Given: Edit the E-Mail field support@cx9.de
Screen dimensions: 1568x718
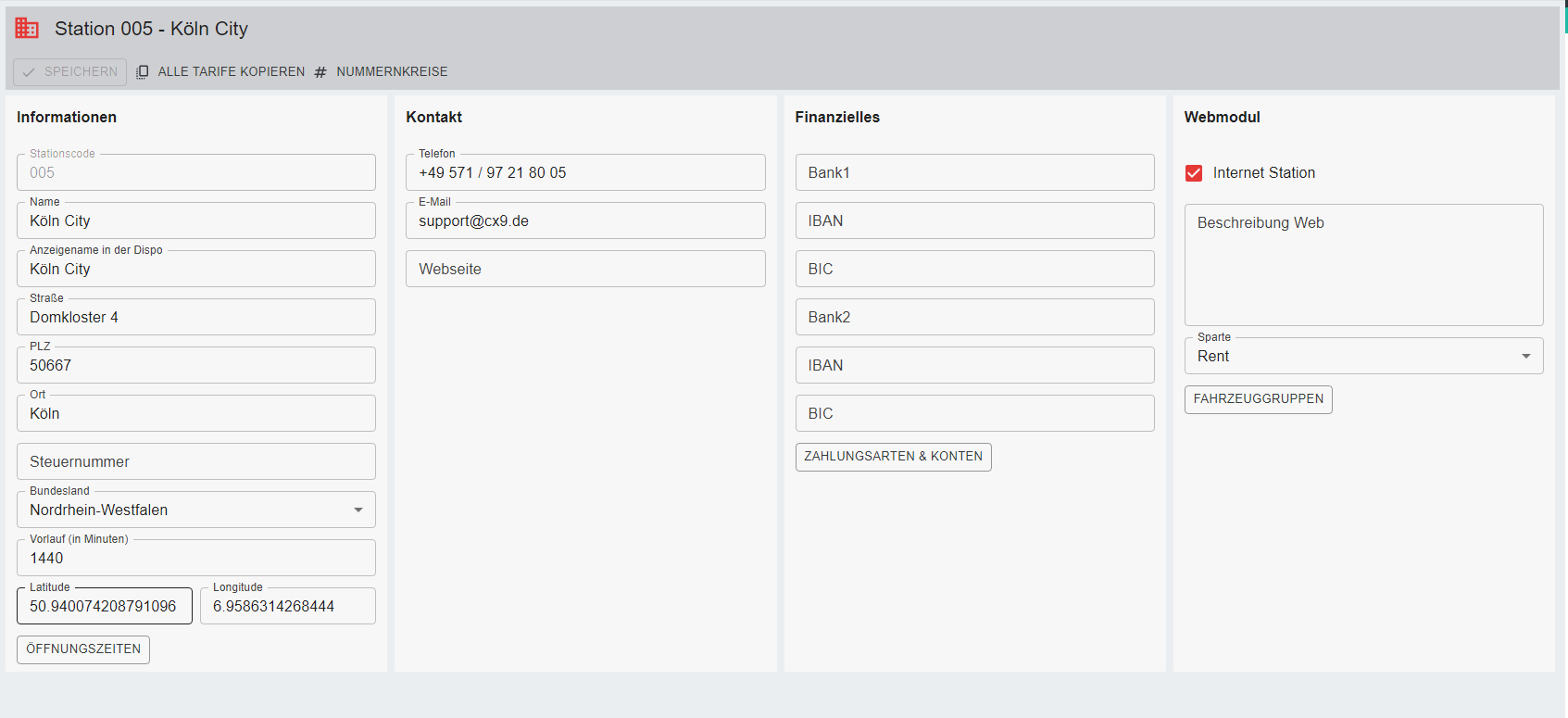Looking at the screenshot, I should [585, 221].
